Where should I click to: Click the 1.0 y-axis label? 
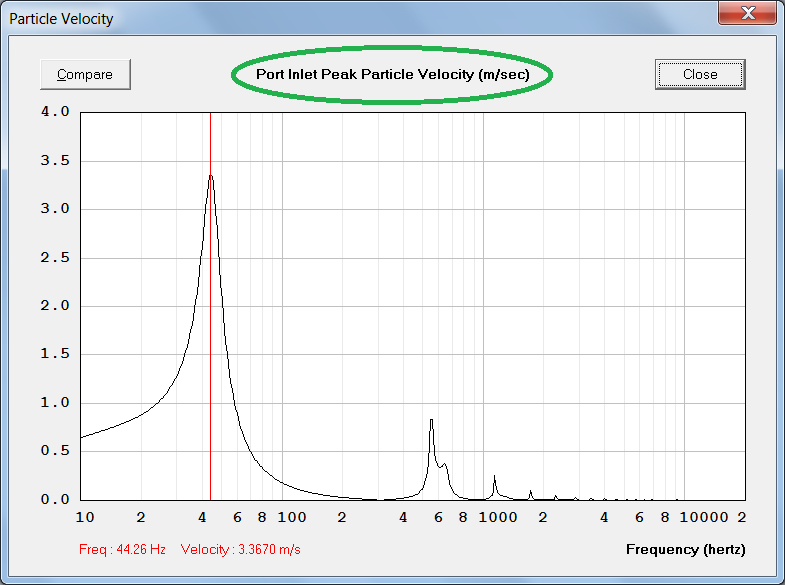[x=55, y=403]
